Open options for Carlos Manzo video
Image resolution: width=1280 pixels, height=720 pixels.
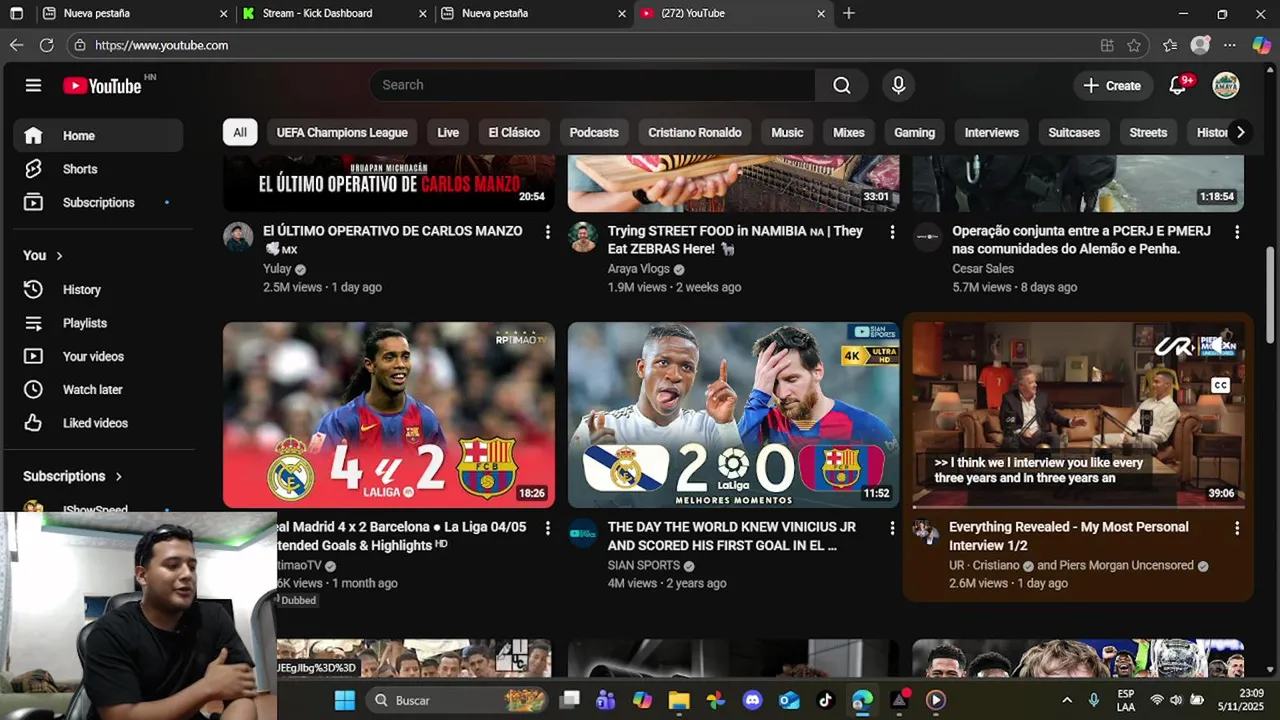pos(547,232)
